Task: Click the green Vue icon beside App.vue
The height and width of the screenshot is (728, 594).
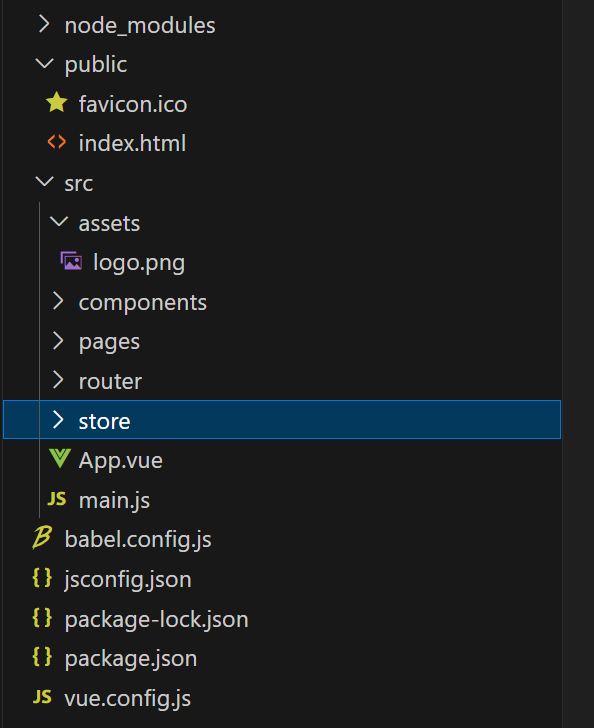Action: (59, 459)
